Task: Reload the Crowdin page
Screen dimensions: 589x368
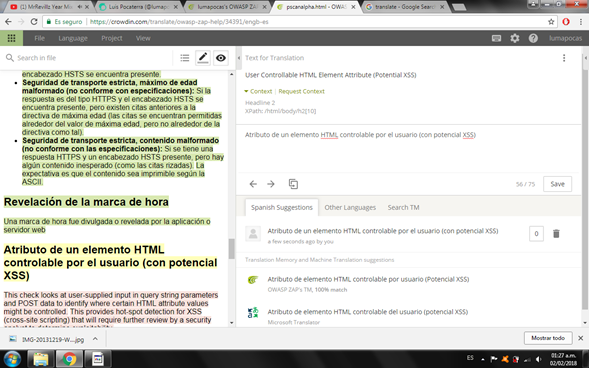Action: coord(34,22)
